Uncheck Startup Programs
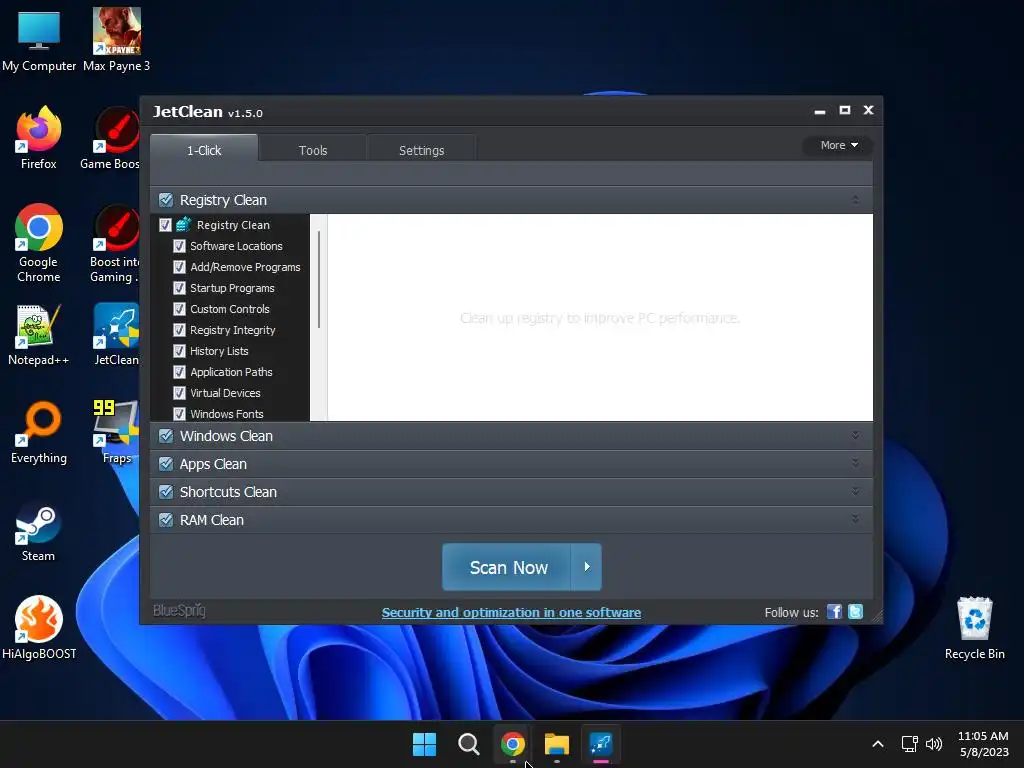This screenshot has width=1024, height=768. click(179, 288)
